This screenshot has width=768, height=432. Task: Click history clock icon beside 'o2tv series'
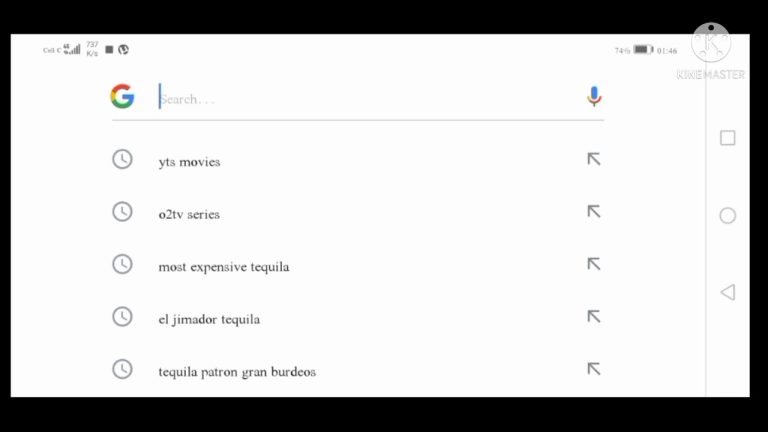[x=122, y=212]
